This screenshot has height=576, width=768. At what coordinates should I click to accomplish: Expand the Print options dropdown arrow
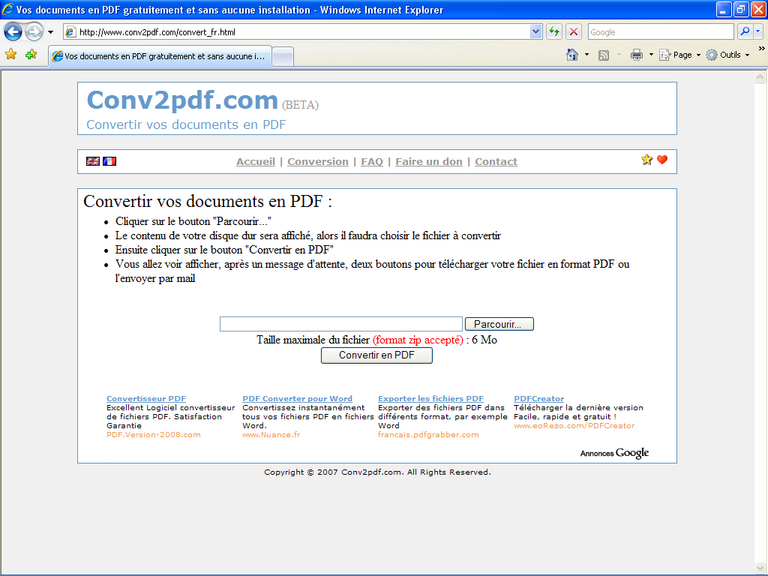coord(651,55)
